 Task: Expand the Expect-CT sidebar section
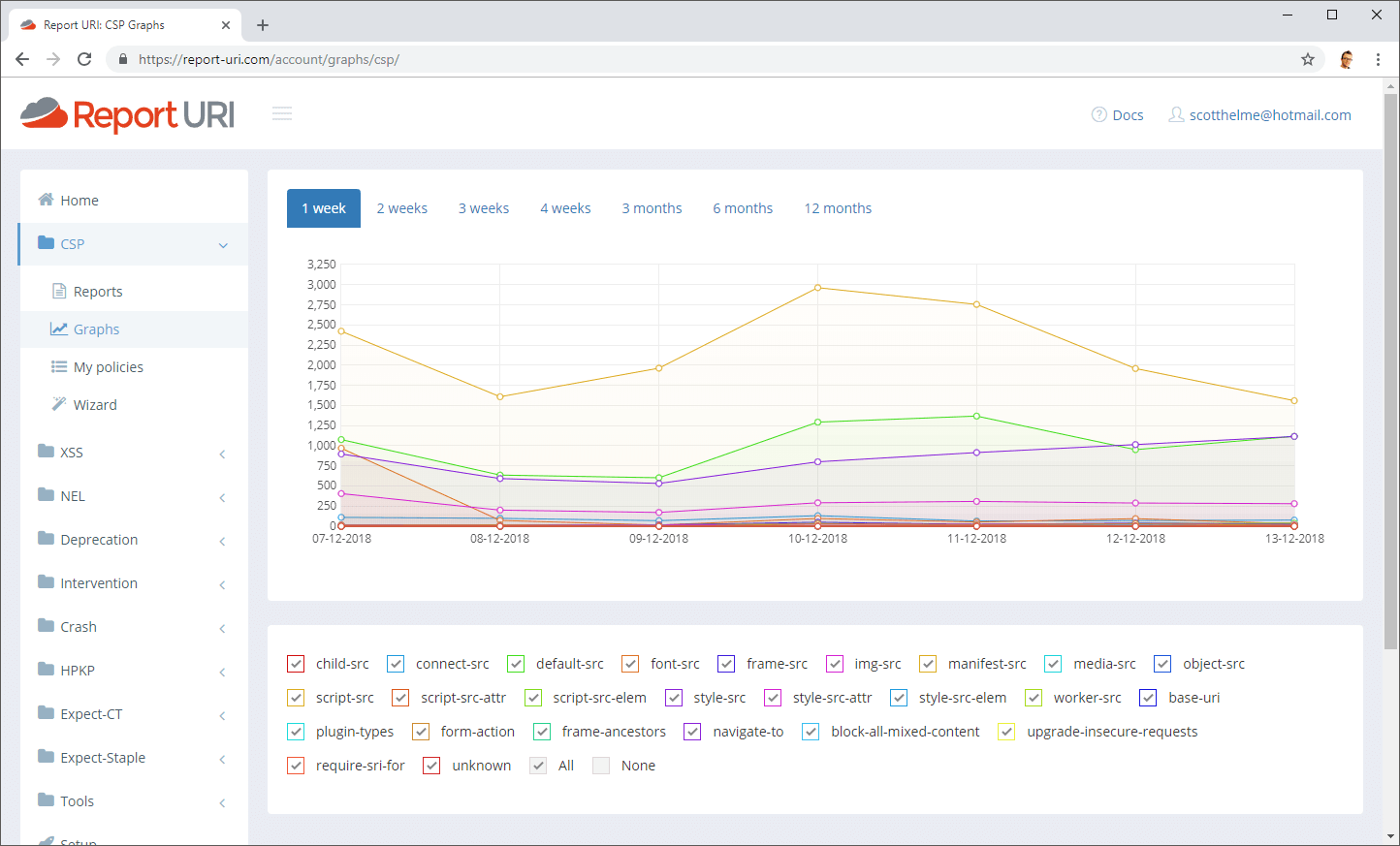click(222, 715)
